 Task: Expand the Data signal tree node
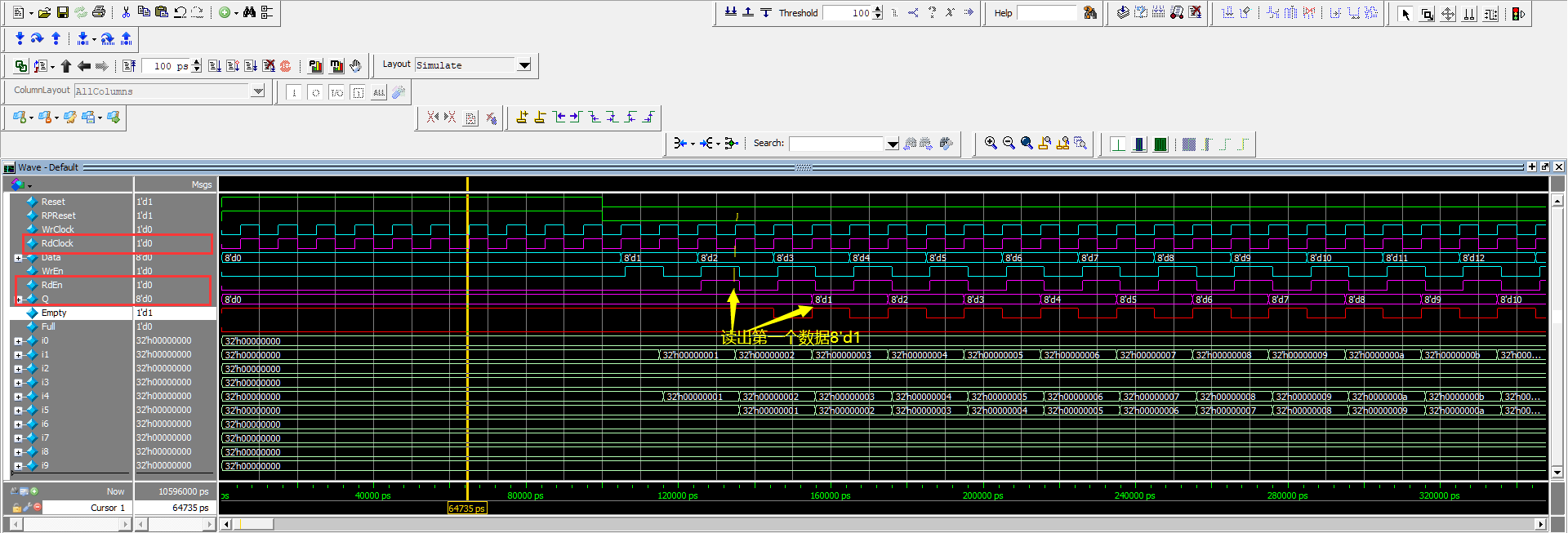pos(18,258)
